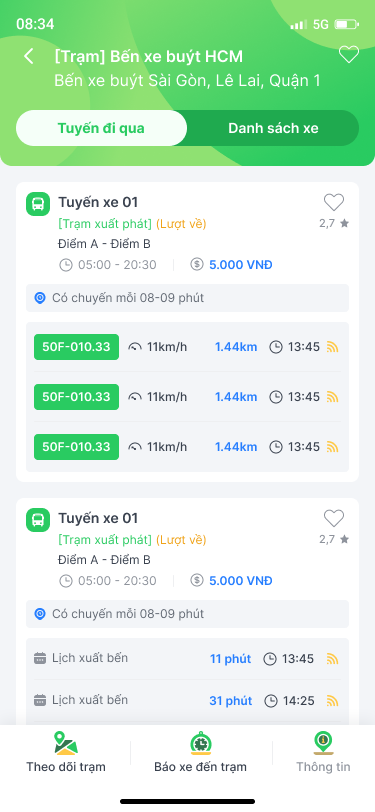Favorite the station with header heart icon
Viewport: 375px width, 812px height.
pos(349,54)
